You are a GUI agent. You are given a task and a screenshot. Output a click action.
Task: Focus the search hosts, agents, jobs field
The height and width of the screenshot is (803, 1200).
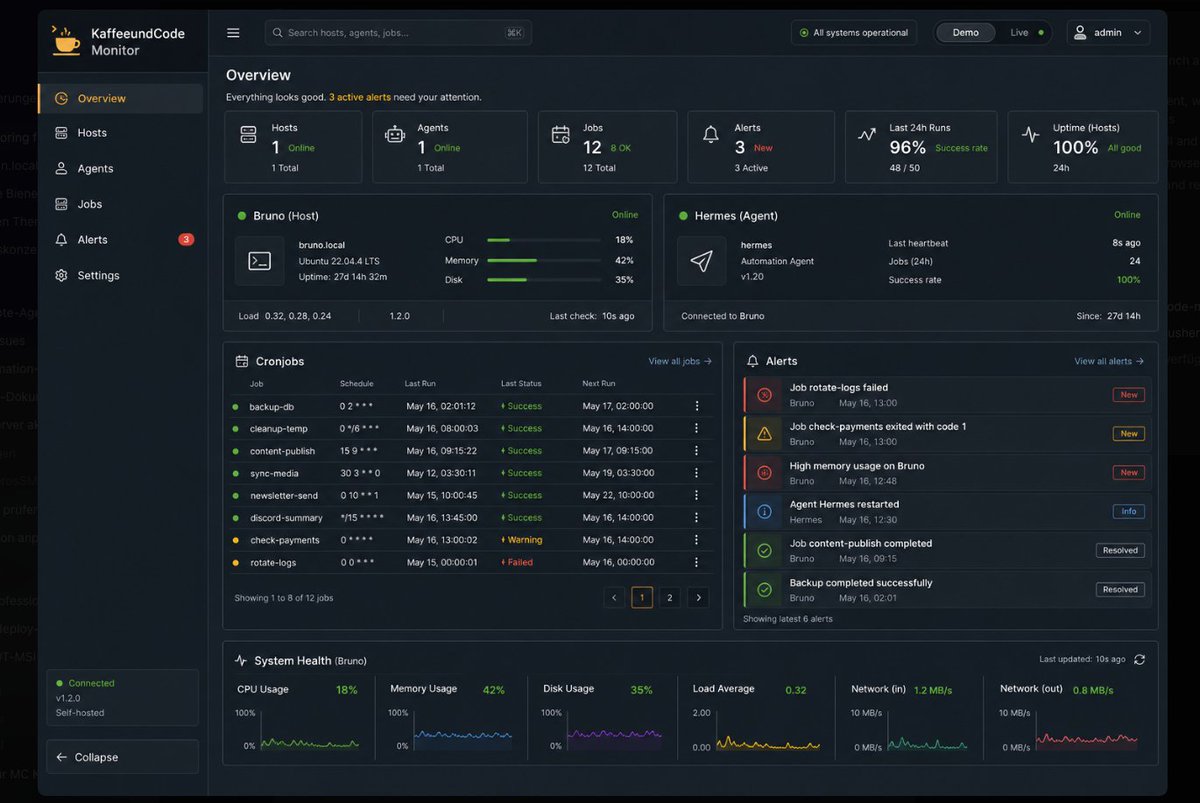398,33
